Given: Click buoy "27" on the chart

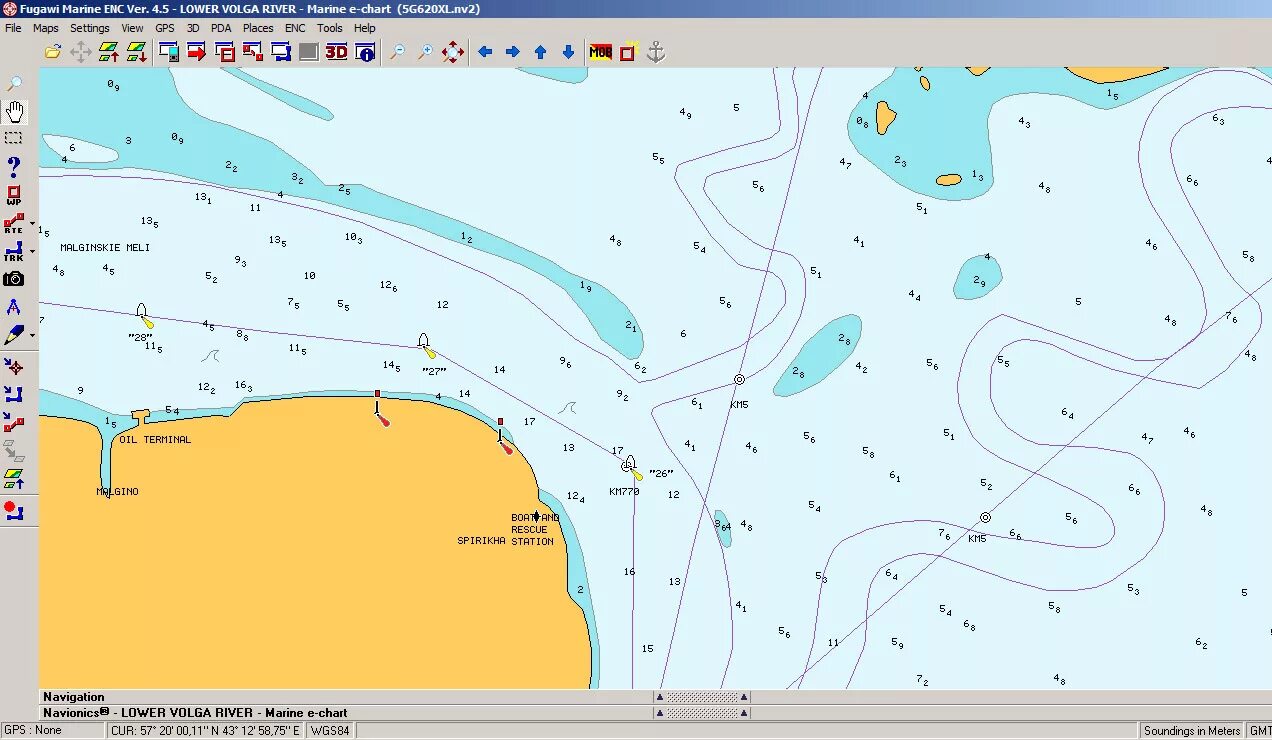Looking at the screenshot, I should pos(426,346).
